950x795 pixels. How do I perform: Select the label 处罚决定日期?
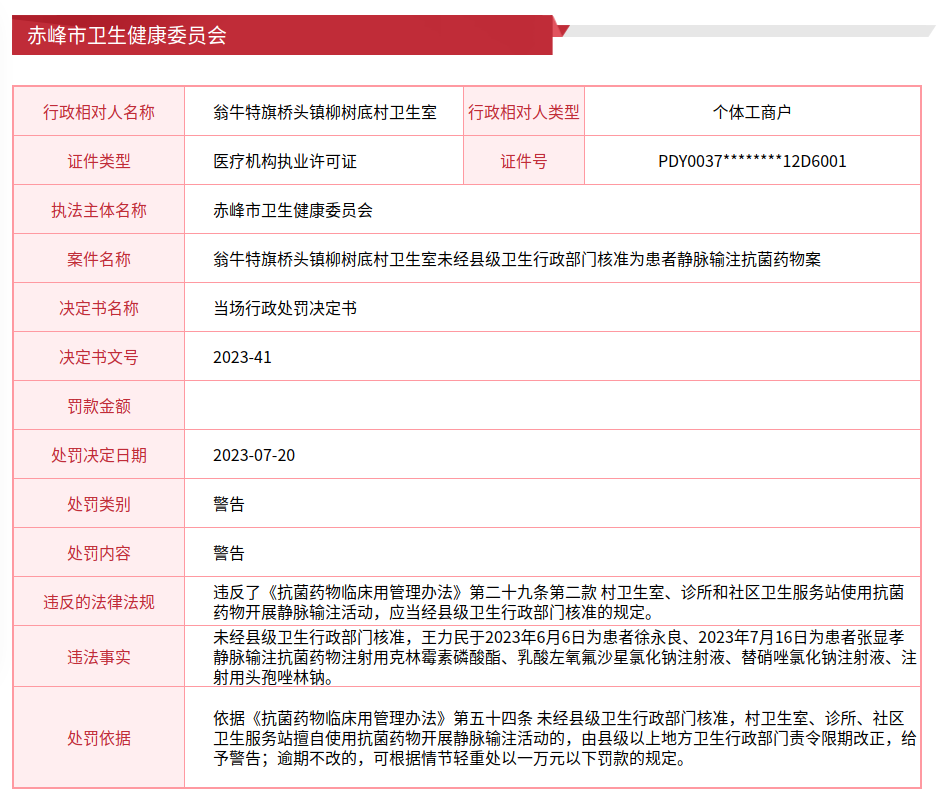(99, 456)
